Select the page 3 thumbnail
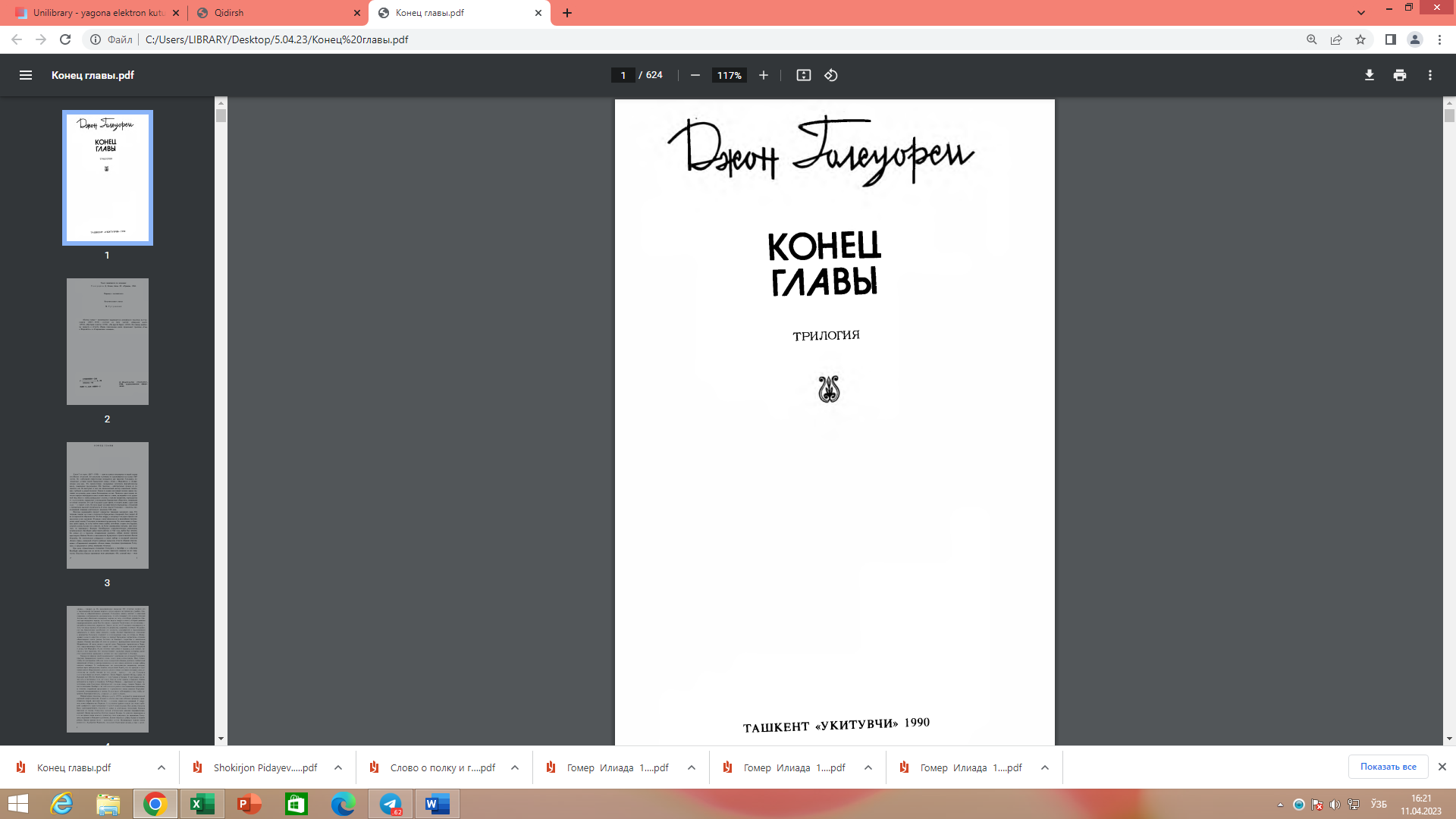Image resolution: width=1456 pixels, height=819 pixels. click(x=107, y=505)
